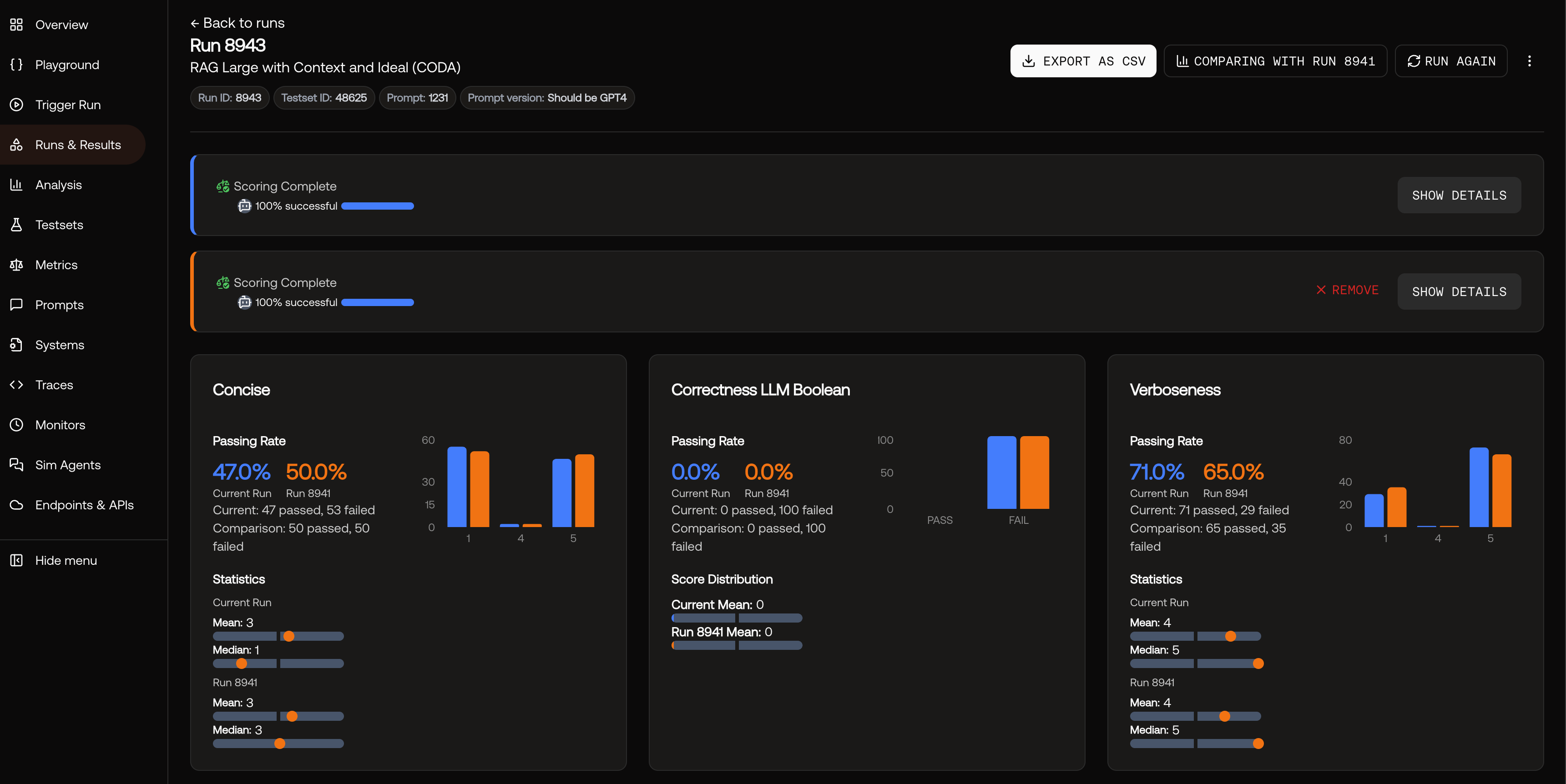The width and height of the screenshot is (1566, 784).
Task: Click the Traces code icon
Action: tap(16, 385)
